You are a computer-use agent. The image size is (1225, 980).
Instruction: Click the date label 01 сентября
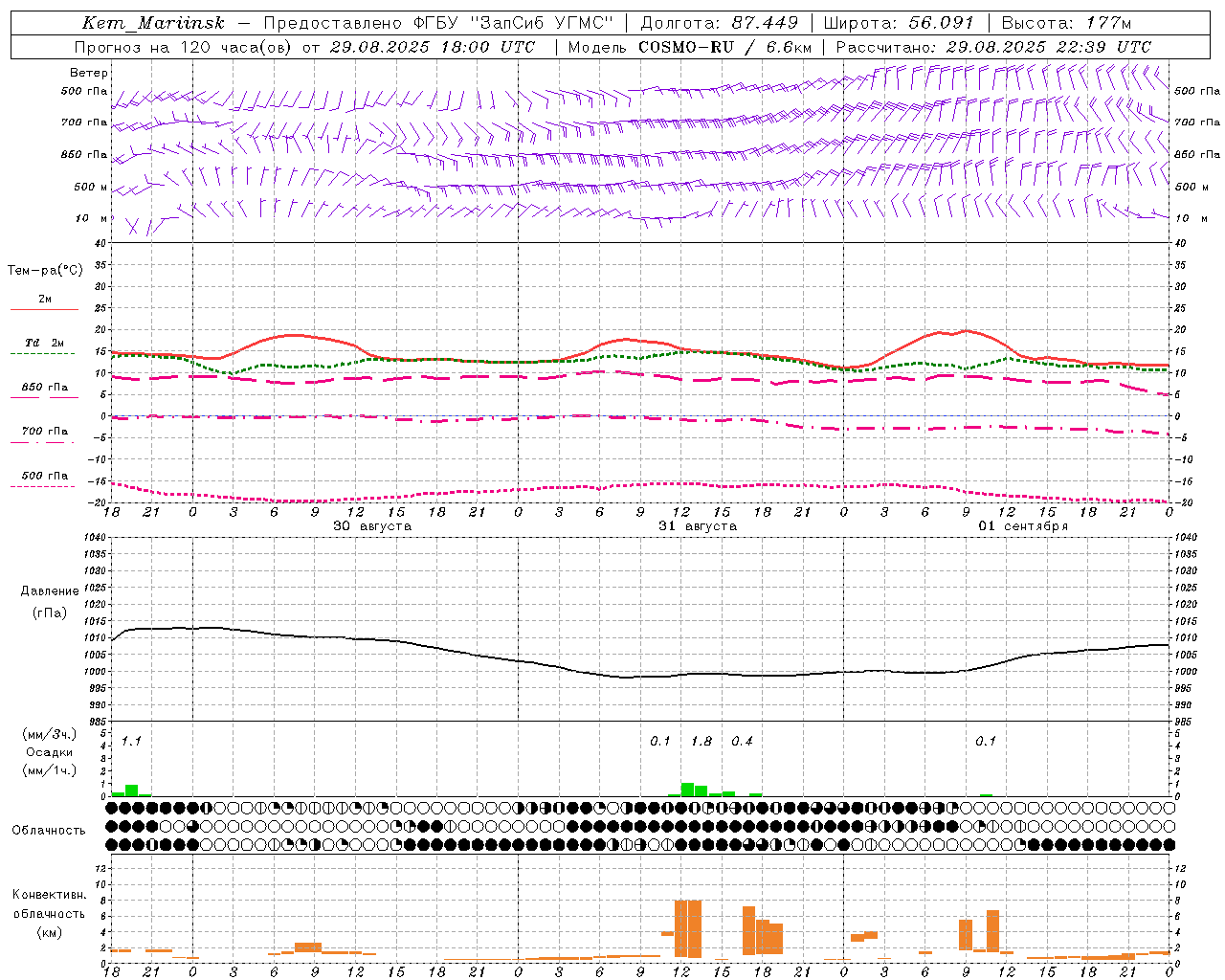click(1023, 526)
